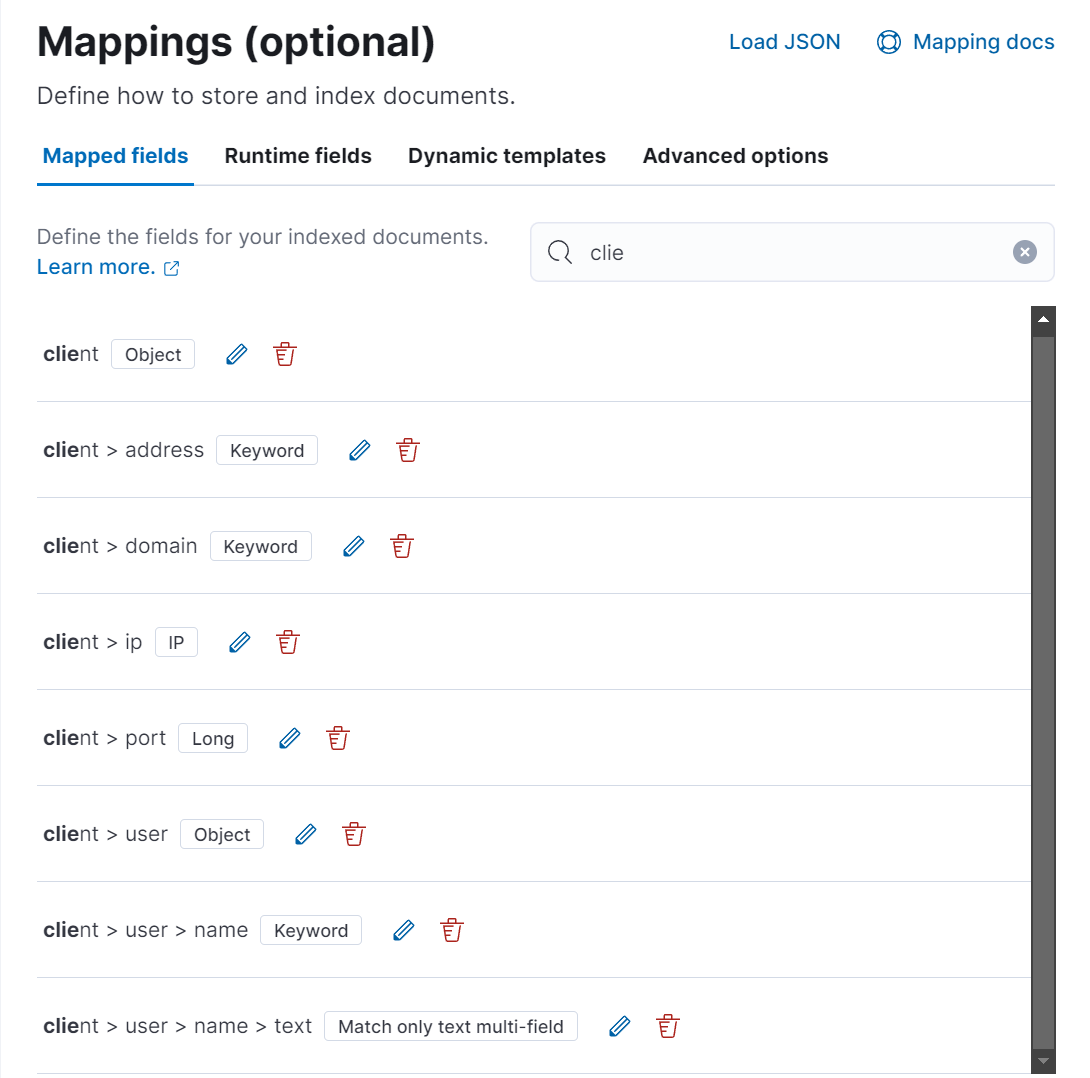Open Load JSON
The width and height of the screenshot is (1090, 1078).
click(x=784, y=42)
